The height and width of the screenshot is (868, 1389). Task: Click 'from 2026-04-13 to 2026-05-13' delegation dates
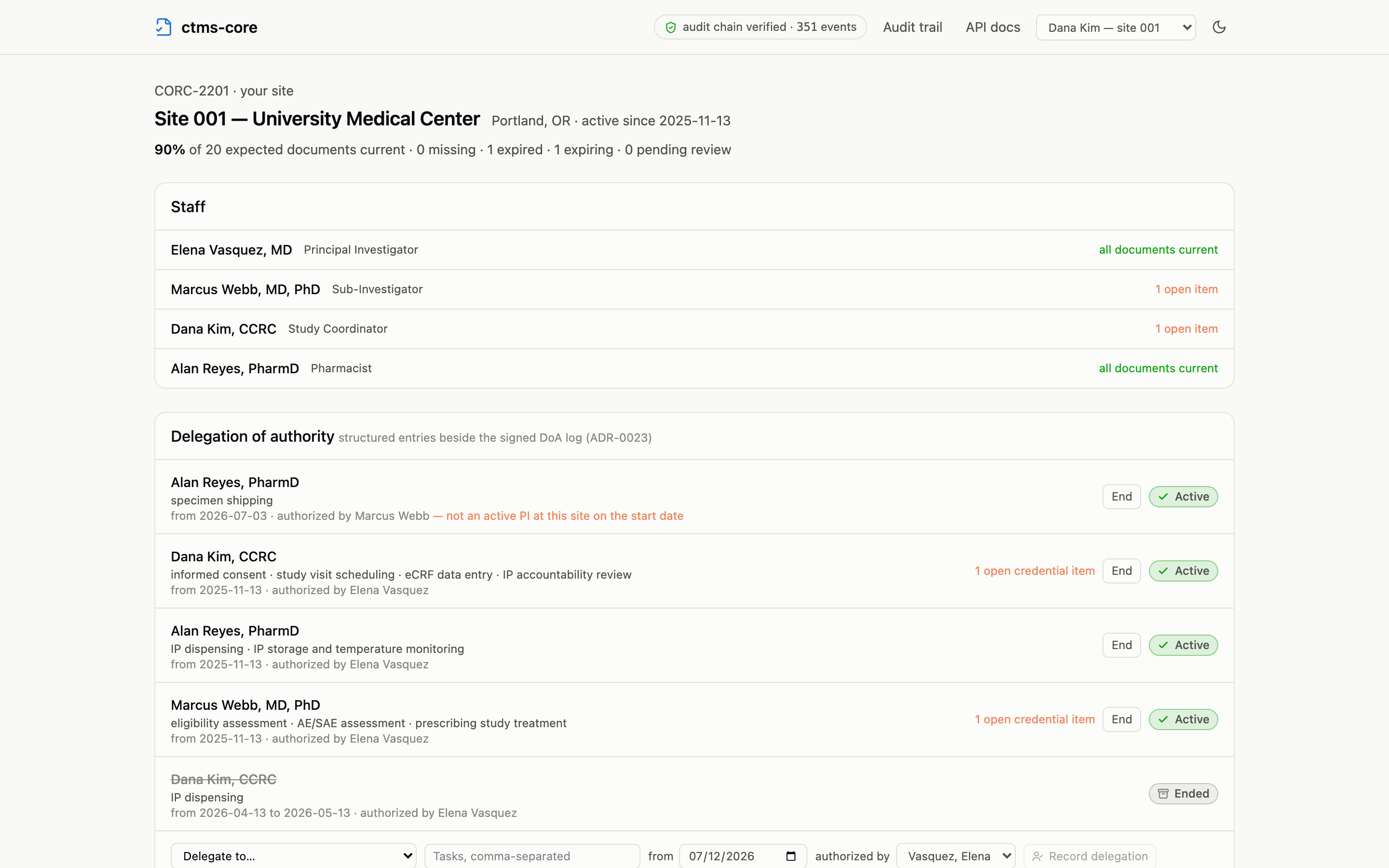pyautogui.click(x=260, y=813)
